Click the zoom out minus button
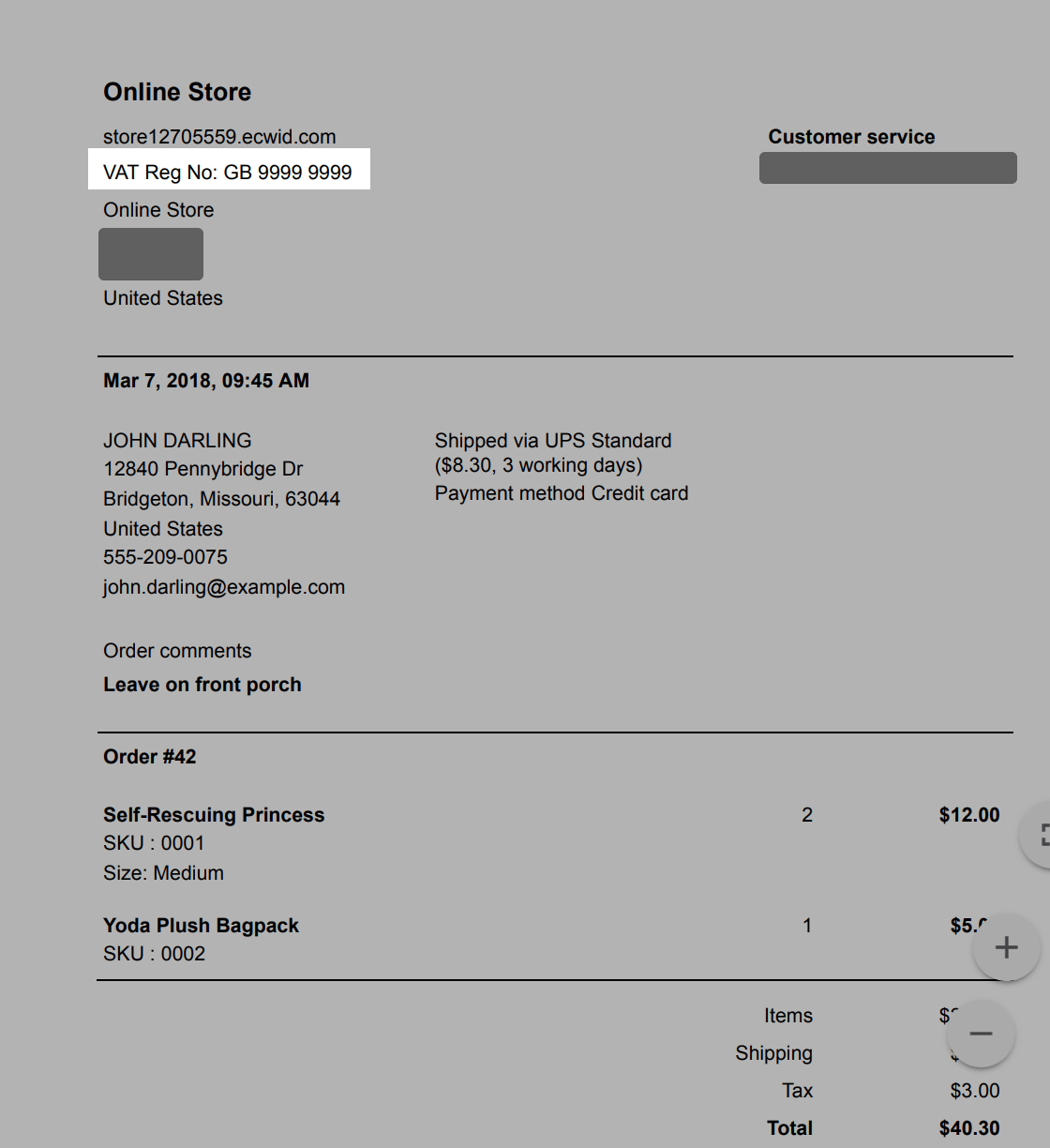The image size is (1050, 1148). coord(981,1034)
